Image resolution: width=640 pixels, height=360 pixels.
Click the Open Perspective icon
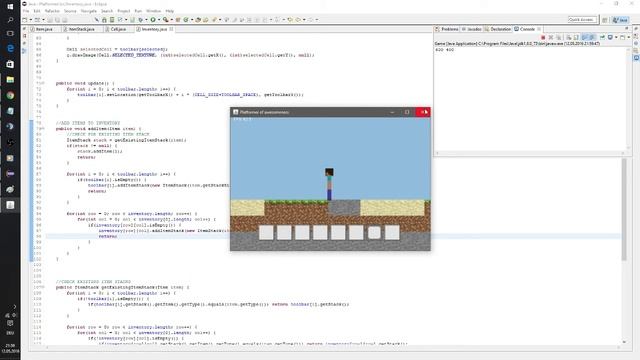pyautogui.click(x=605, y=20)
